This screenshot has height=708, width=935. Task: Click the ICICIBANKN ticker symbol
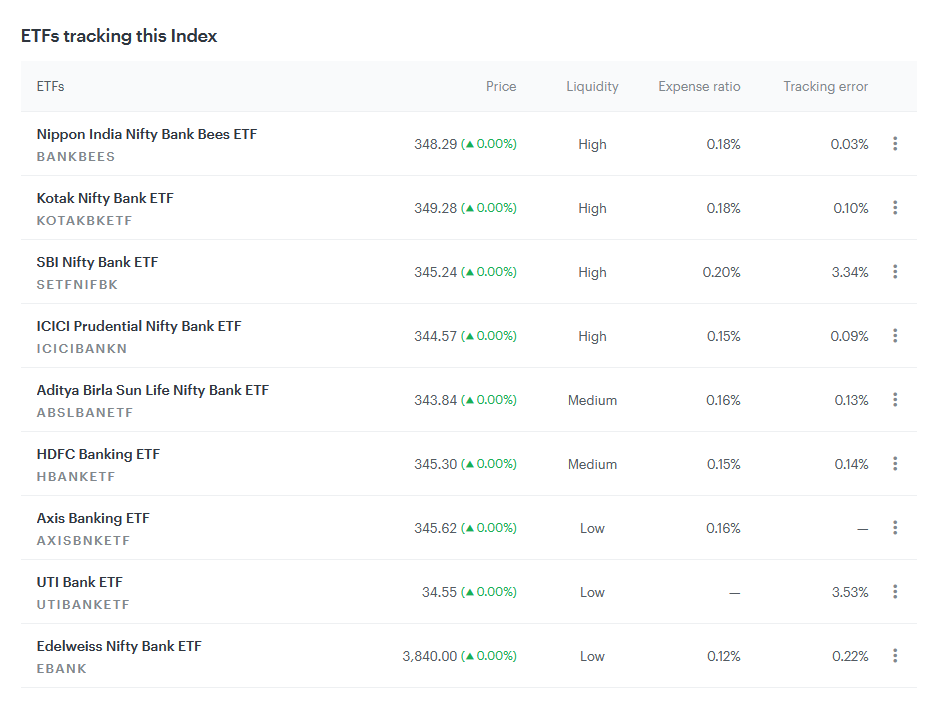[x=82, y=349]
